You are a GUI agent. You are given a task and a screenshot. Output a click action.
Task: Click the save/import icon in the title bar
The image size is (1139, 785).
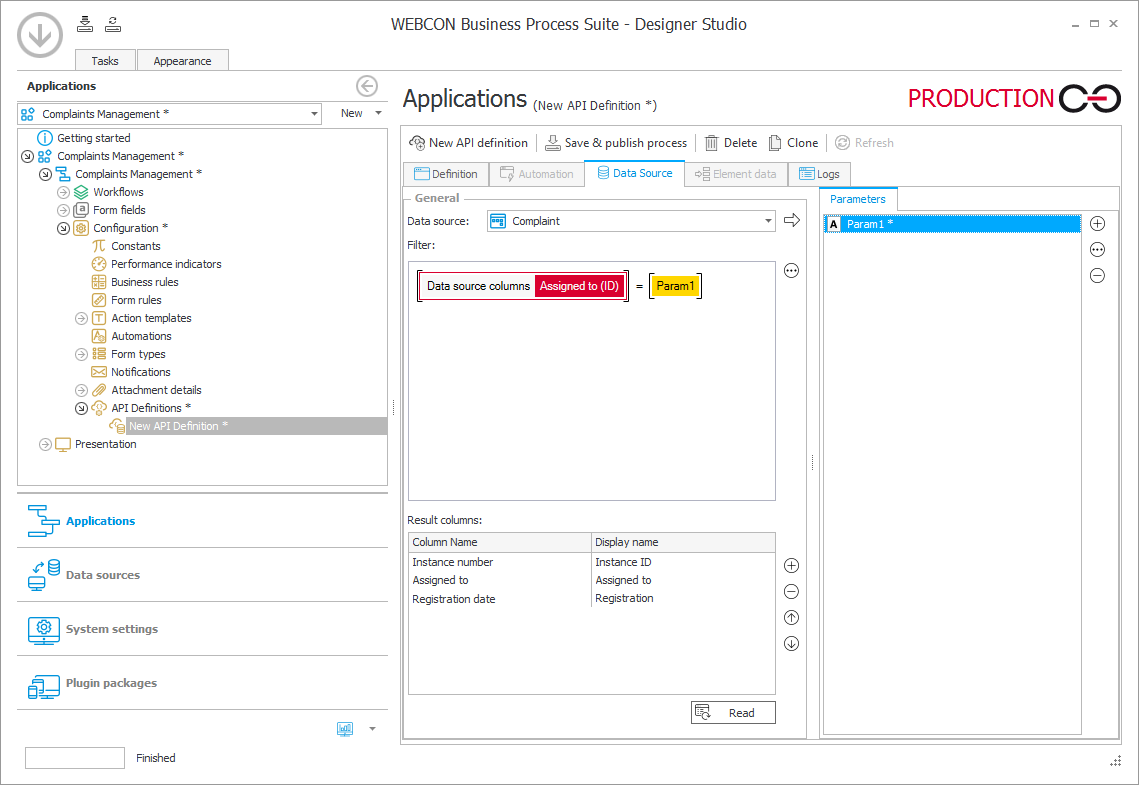click(85, 24)
